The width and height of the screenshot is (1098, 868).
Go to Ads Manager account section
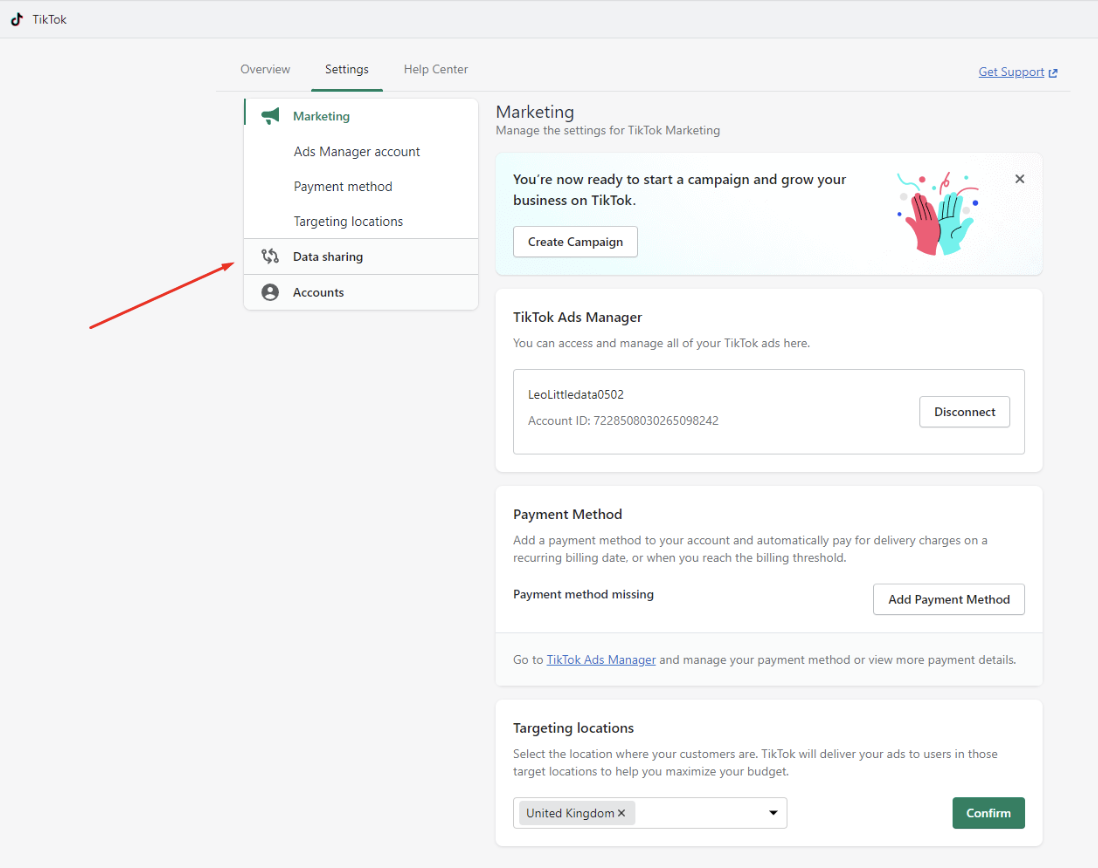point(356,151)
